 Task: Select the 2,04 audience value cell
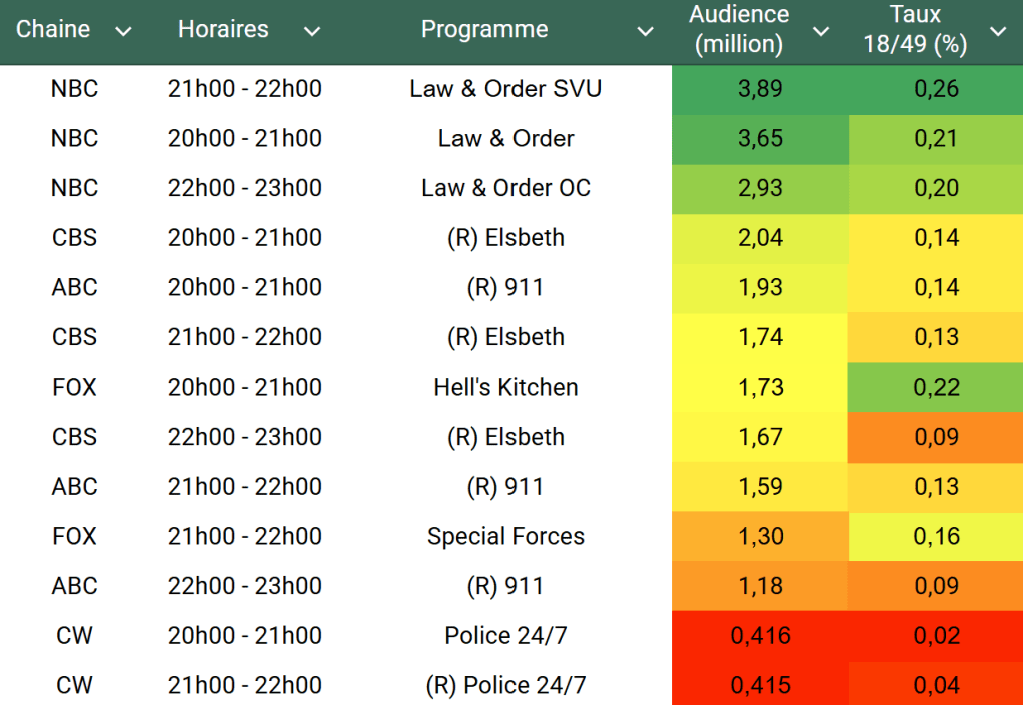[x=760, y=238]
